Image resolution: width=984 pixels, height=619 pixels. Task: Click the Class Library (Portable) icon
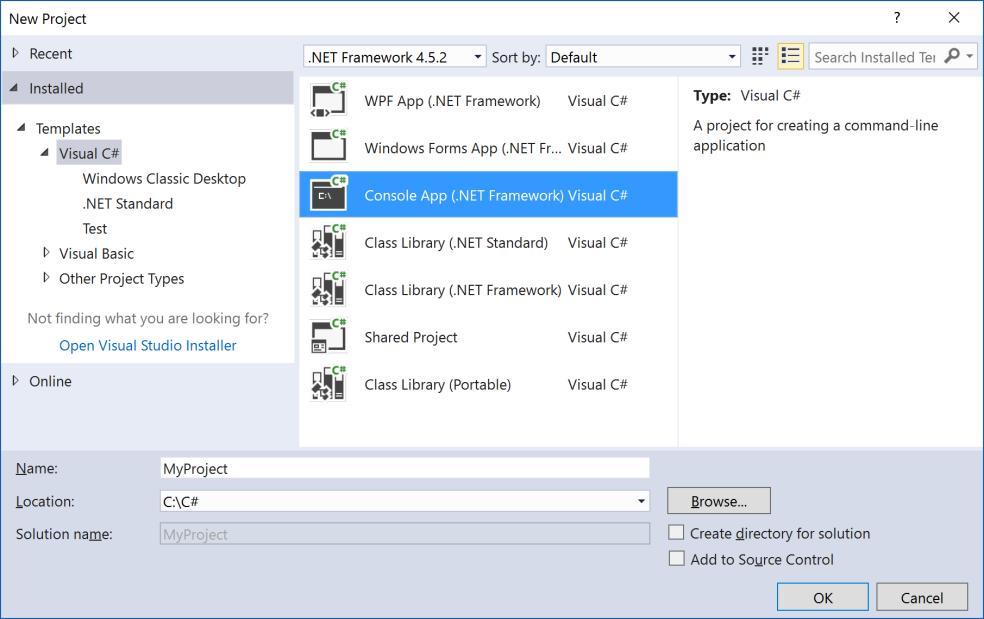point(328,384)
